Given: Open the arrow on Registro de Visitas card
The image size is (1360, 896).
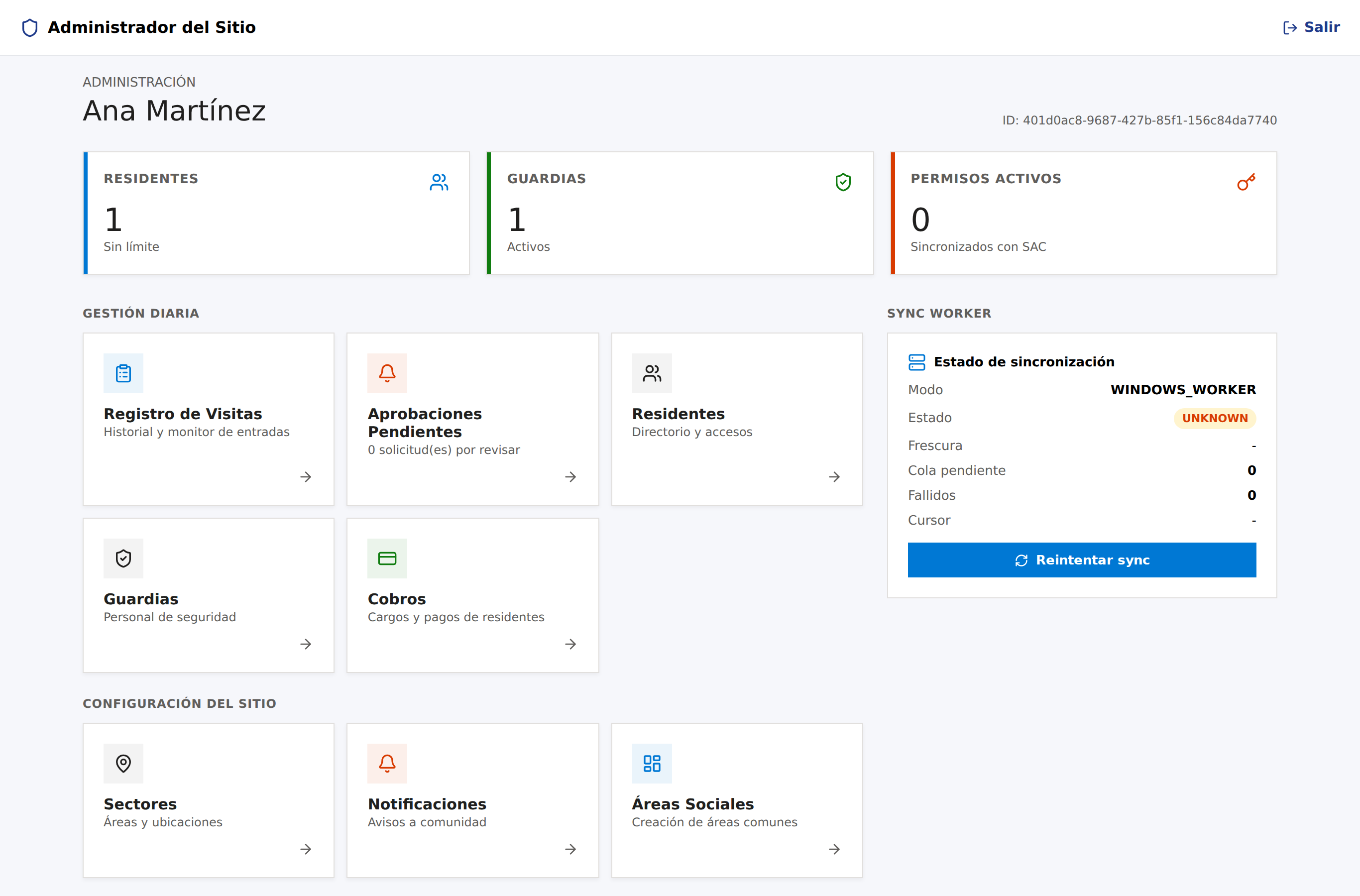Looking at the screenshot, I should [306, 476].
